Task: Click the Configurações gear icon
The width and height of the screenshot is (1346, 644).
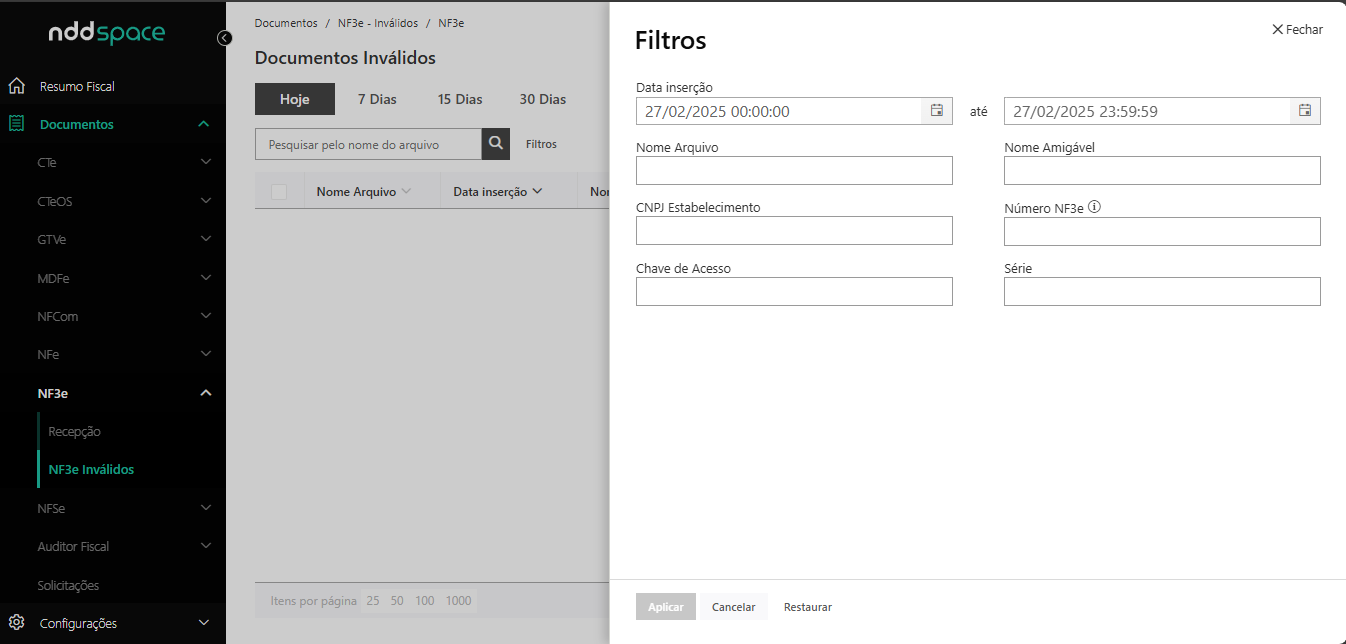Action: (16, 623)
